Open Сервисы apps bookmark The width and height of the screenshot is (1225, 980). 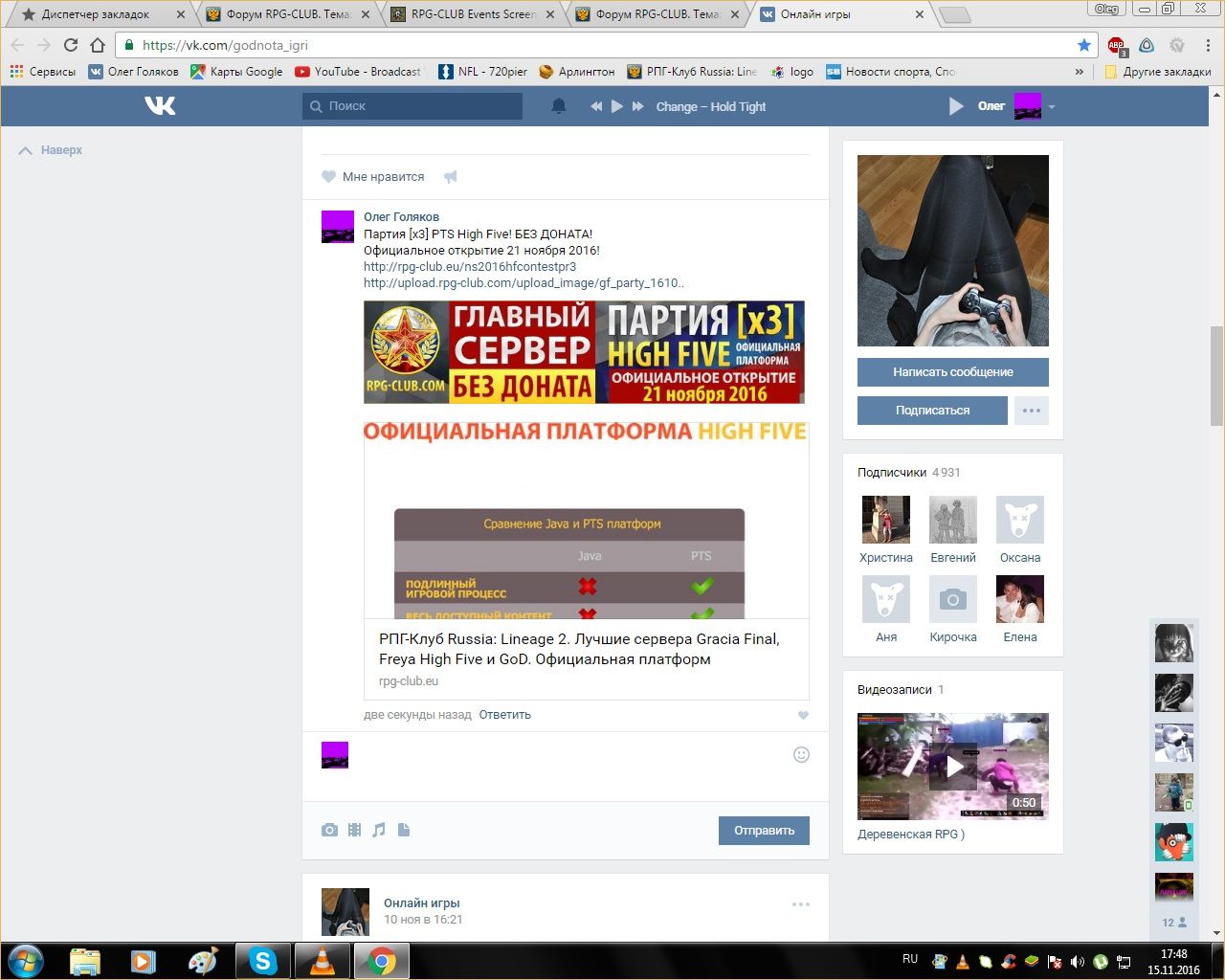pos(43,72)
